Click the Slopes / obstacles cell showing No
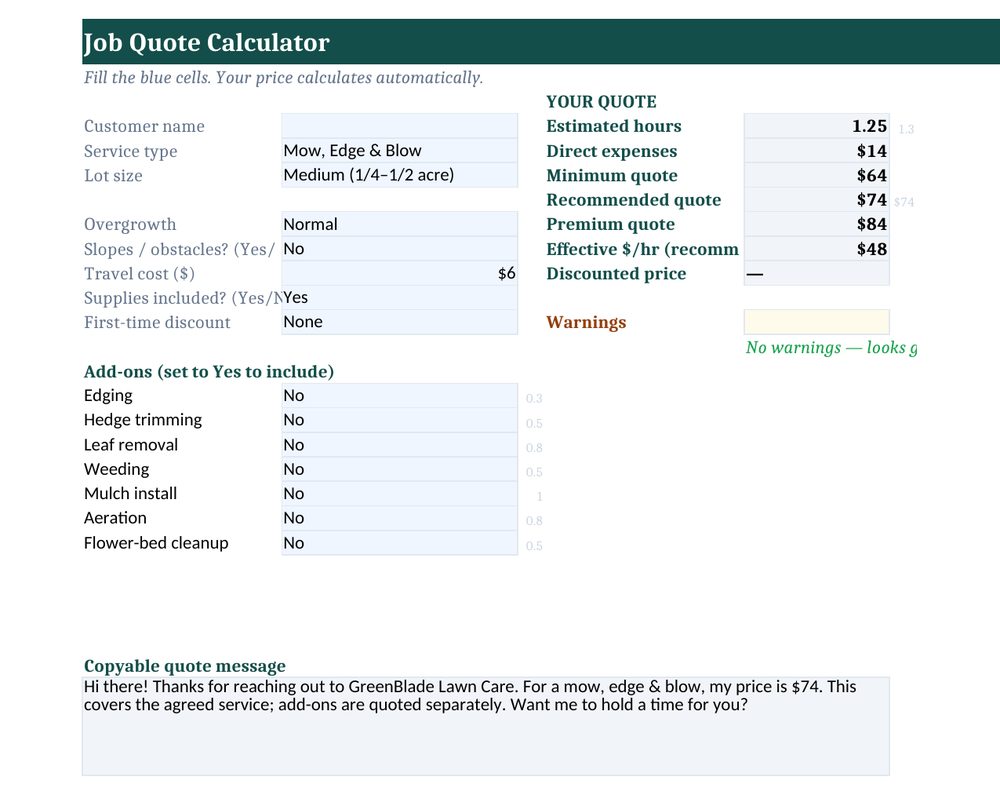This screenshot has width=1000, height=795. 399,249
